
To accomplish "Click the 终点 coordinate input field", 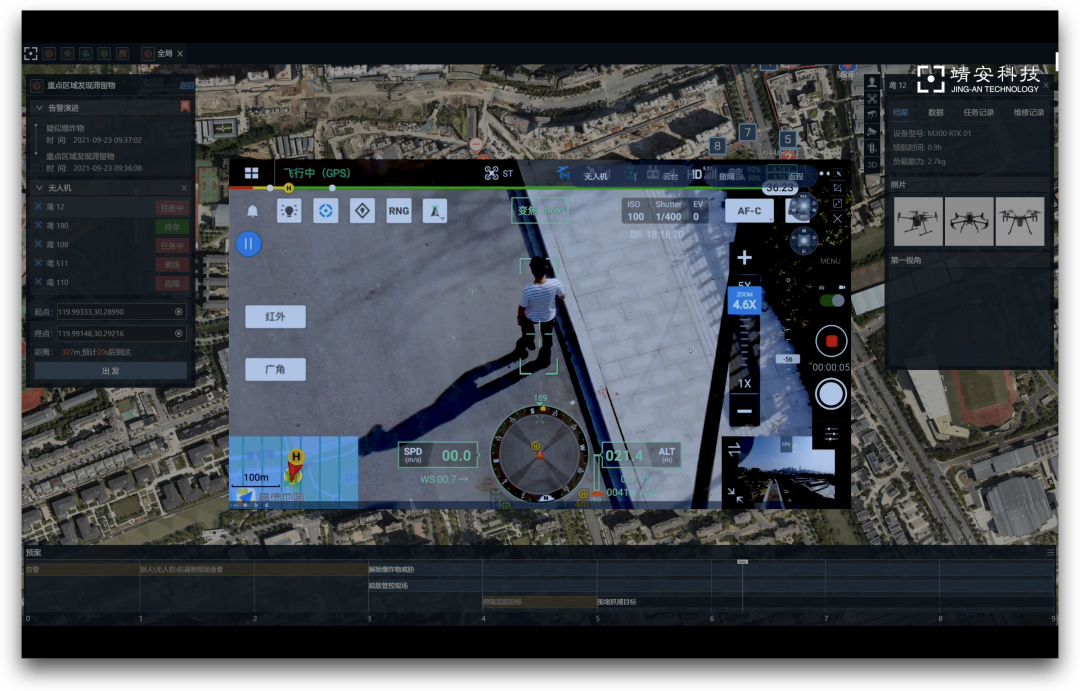I will pos(121,333).
